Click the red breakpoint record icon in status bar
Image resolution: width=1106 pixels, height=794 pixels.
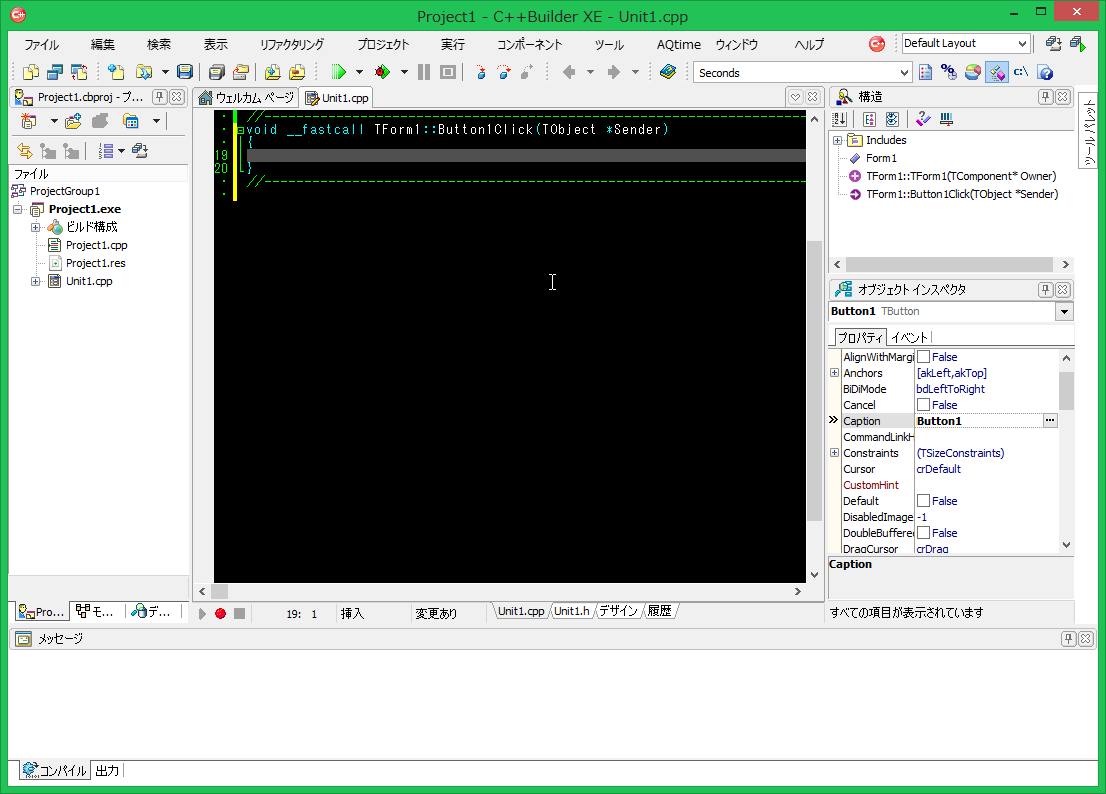[x=220, y=613]
